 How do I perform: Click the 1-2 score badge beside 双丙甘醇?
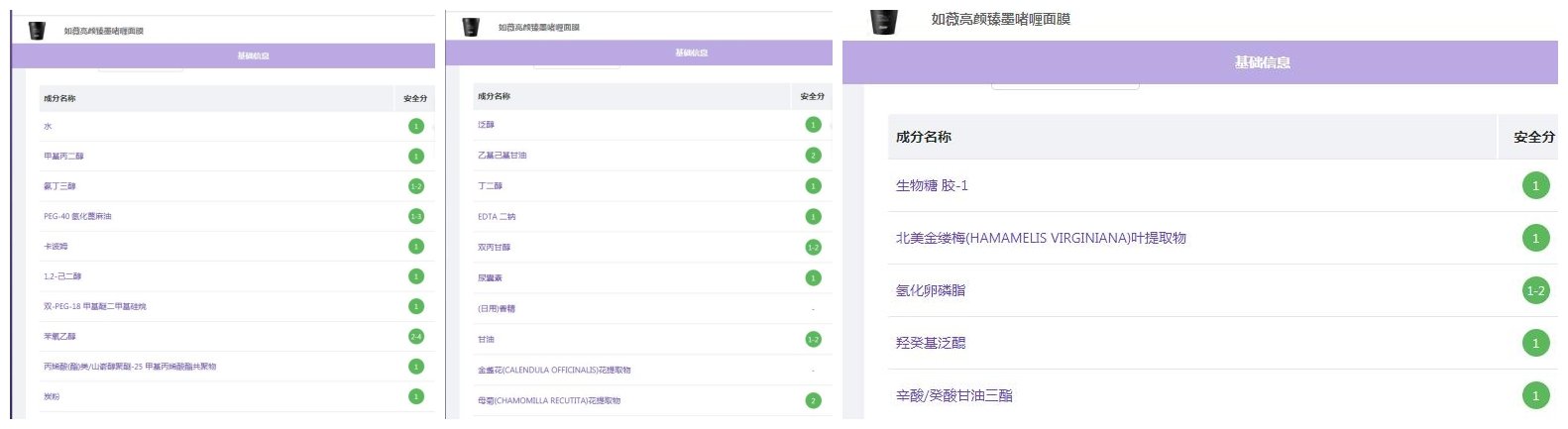(813, 248)
